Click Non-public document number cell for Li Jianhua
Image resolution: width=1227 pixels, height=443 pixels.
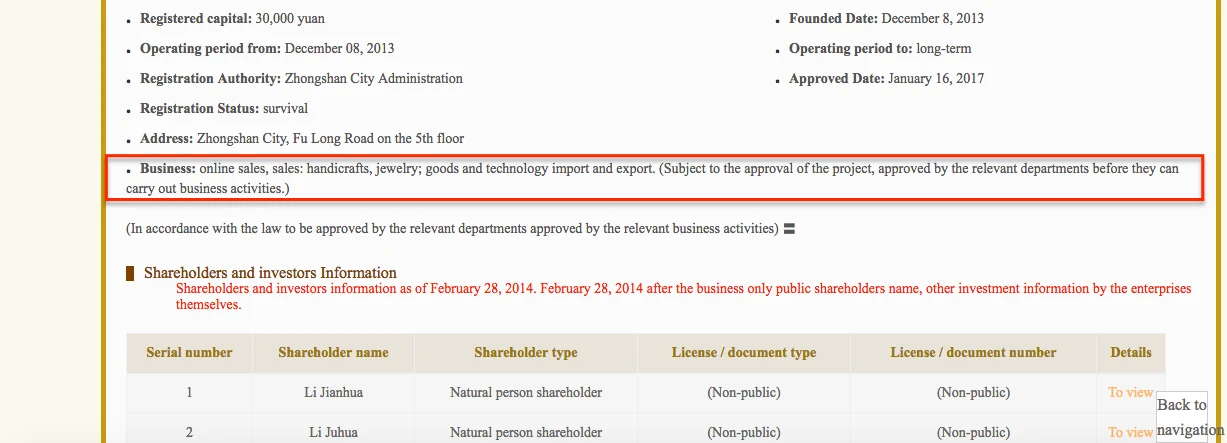(973, 393)
